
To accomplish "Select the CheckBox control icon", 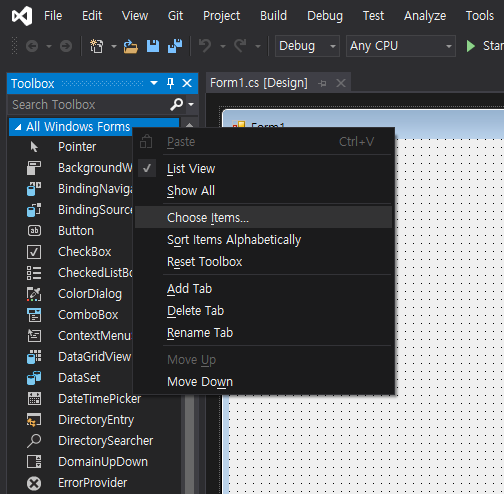I will pos(34,252).
